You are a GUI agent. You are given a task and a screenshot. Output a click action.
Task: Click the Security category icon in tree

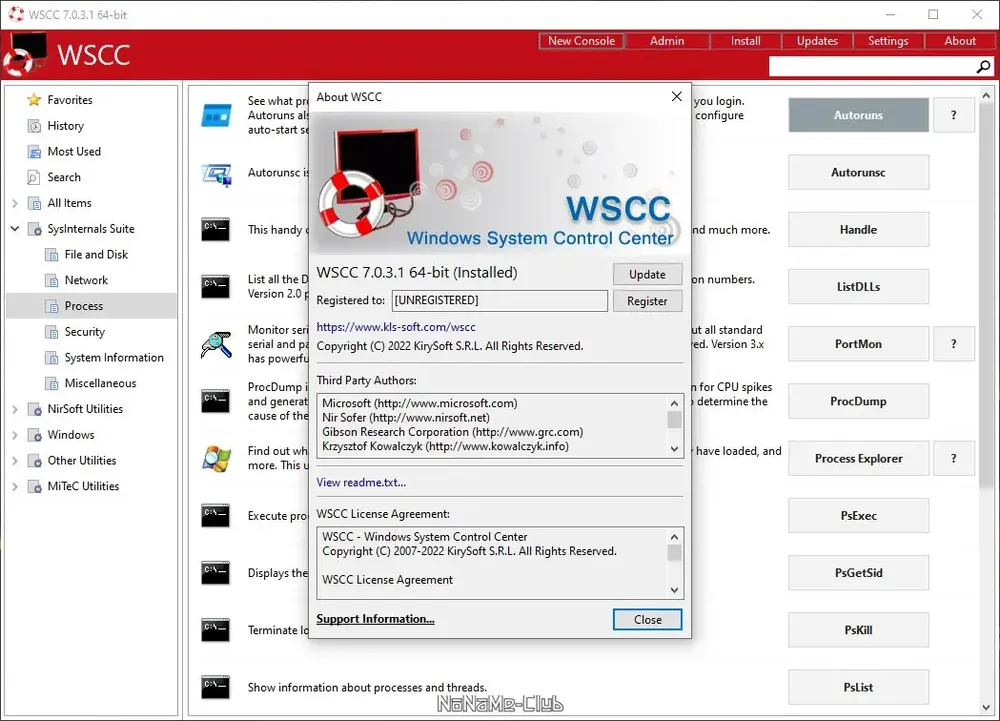[52, 332]
